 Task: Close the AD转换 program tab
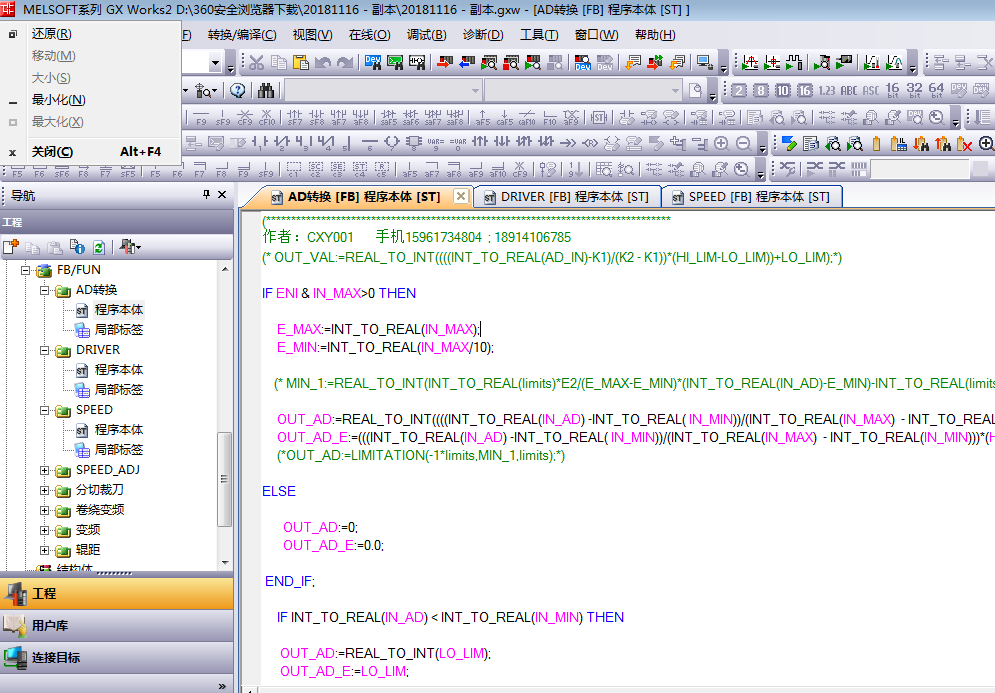[460, 196]
